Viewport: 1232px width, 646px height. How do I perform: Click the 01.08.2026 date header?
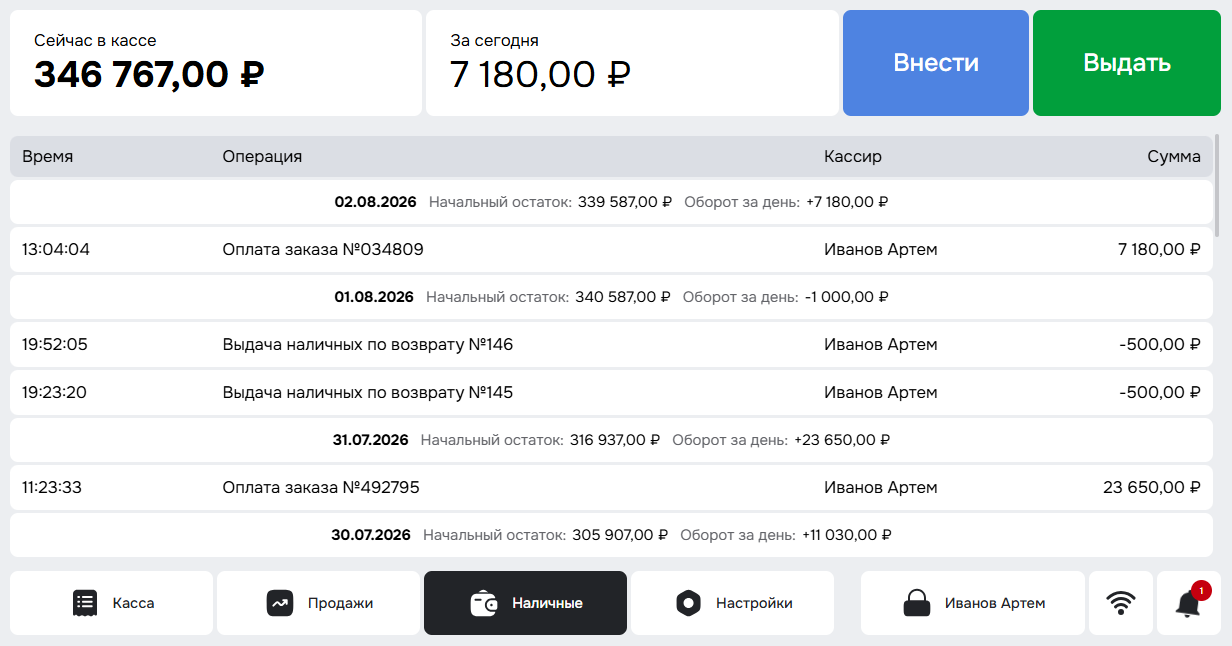(x=611, y=297)
